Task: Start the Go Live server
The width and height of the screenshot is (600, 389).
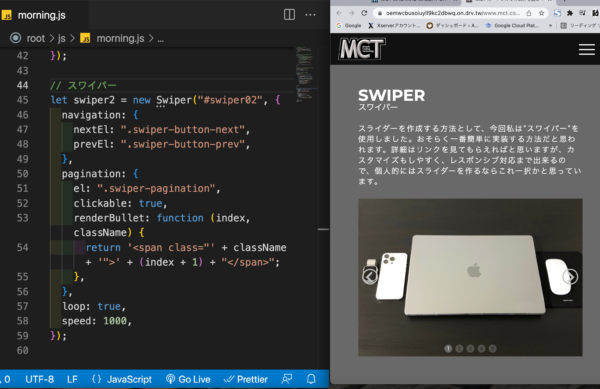Action: [188, 379]
